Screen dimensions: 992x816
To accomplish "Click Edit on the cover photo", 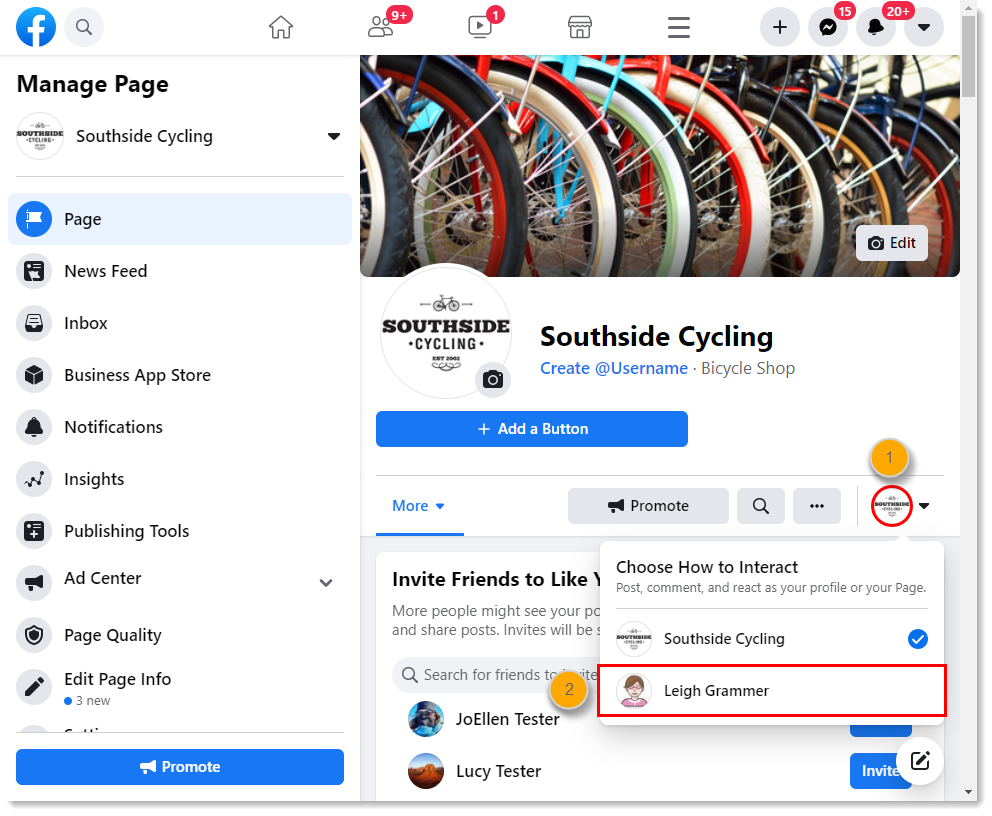I will tap(891, 243).
